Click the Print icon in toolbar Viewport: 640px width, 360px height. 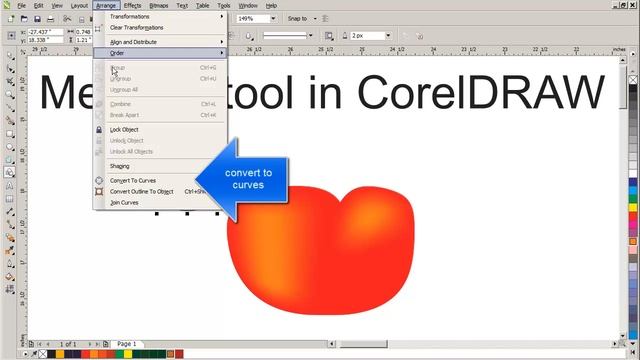[50, 19]
